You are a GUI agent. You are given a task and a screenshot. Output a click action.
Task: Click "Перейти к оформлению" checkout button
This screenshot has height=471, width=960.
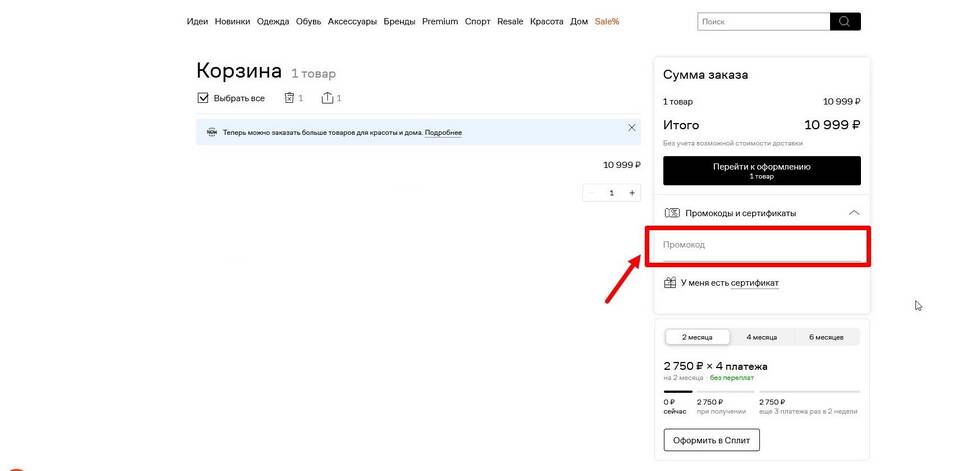(x=761, y=170)
